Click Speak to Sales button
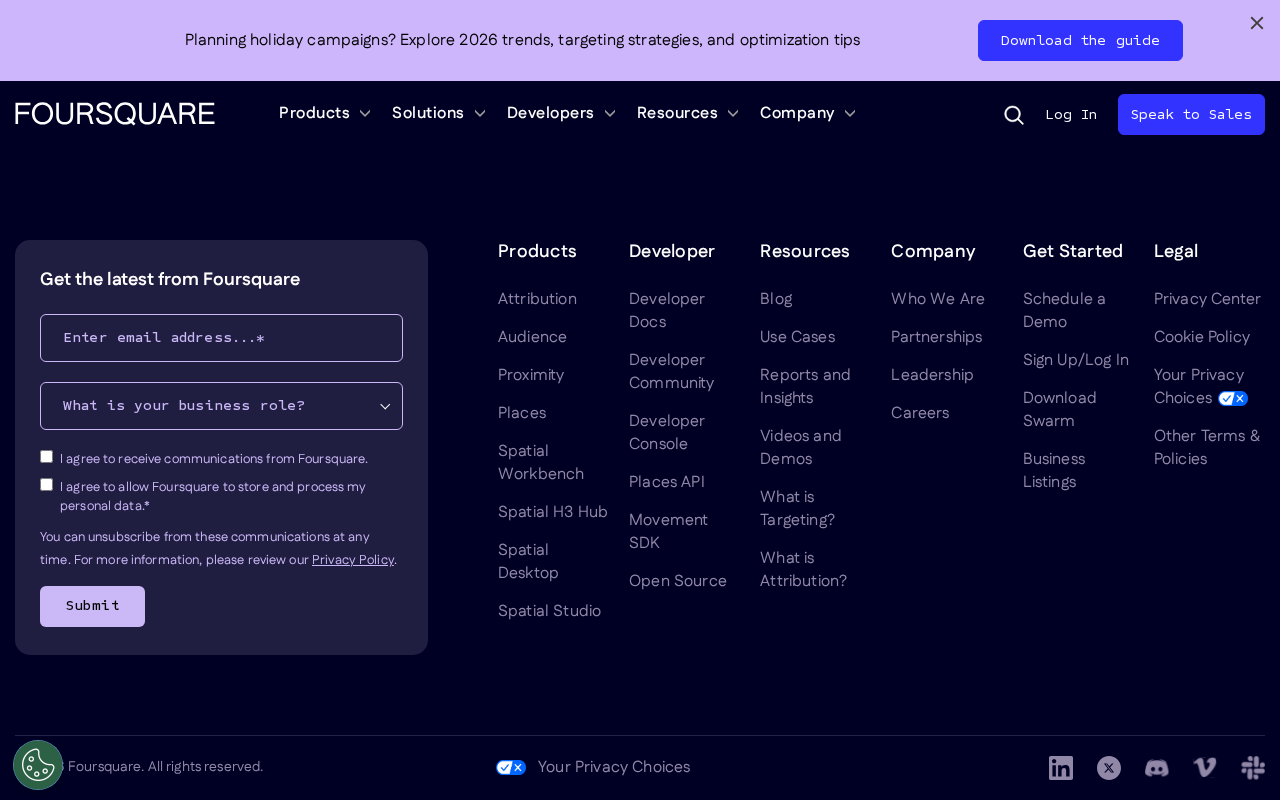This screenshot has width=1280, height=800. [x=1191, y=114]
